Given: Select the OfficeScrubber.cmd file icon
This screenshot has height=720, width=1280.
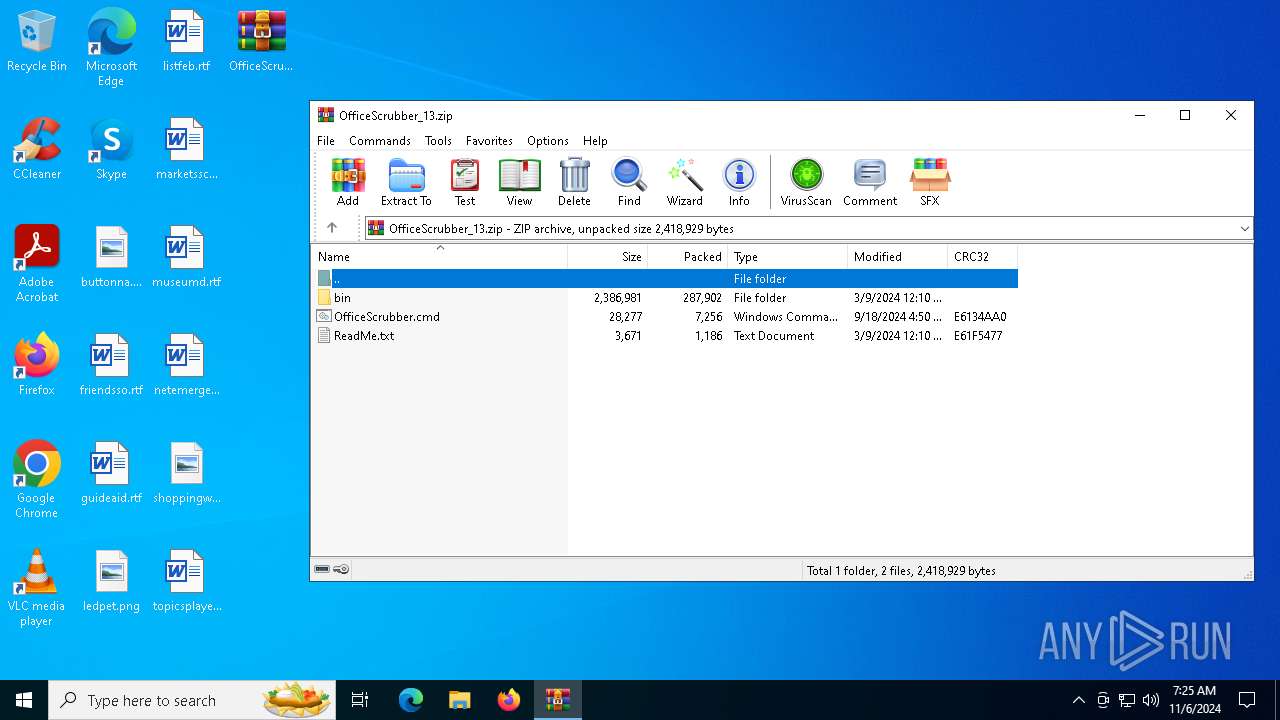Looking at the screenshot, I should 324,316.
